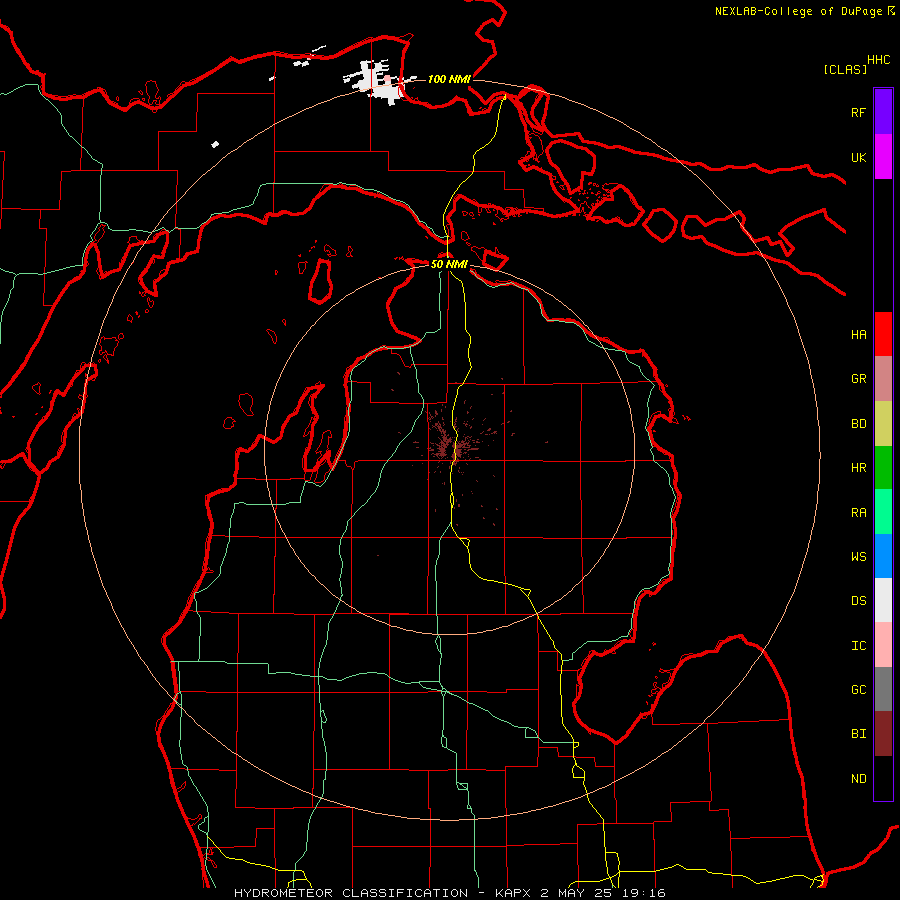
Task: Click the UK legend label
Action: [858, 157]
